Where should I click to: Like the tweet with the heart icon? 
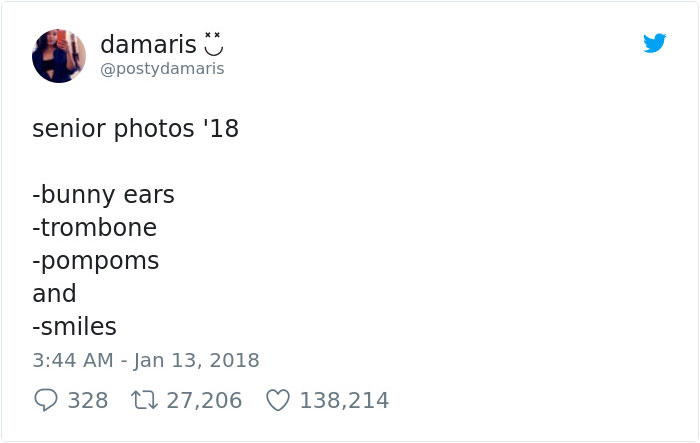tap(278, 400)
